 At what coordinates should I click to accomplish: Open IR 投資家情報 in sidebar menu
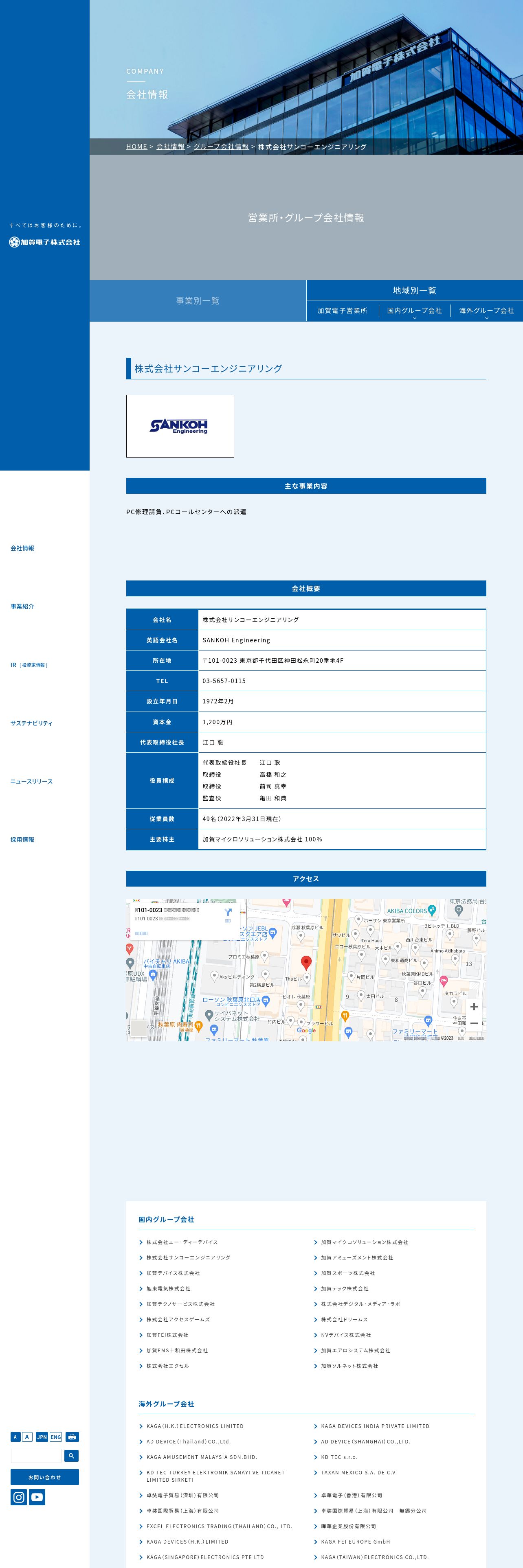tap(29, 665)
